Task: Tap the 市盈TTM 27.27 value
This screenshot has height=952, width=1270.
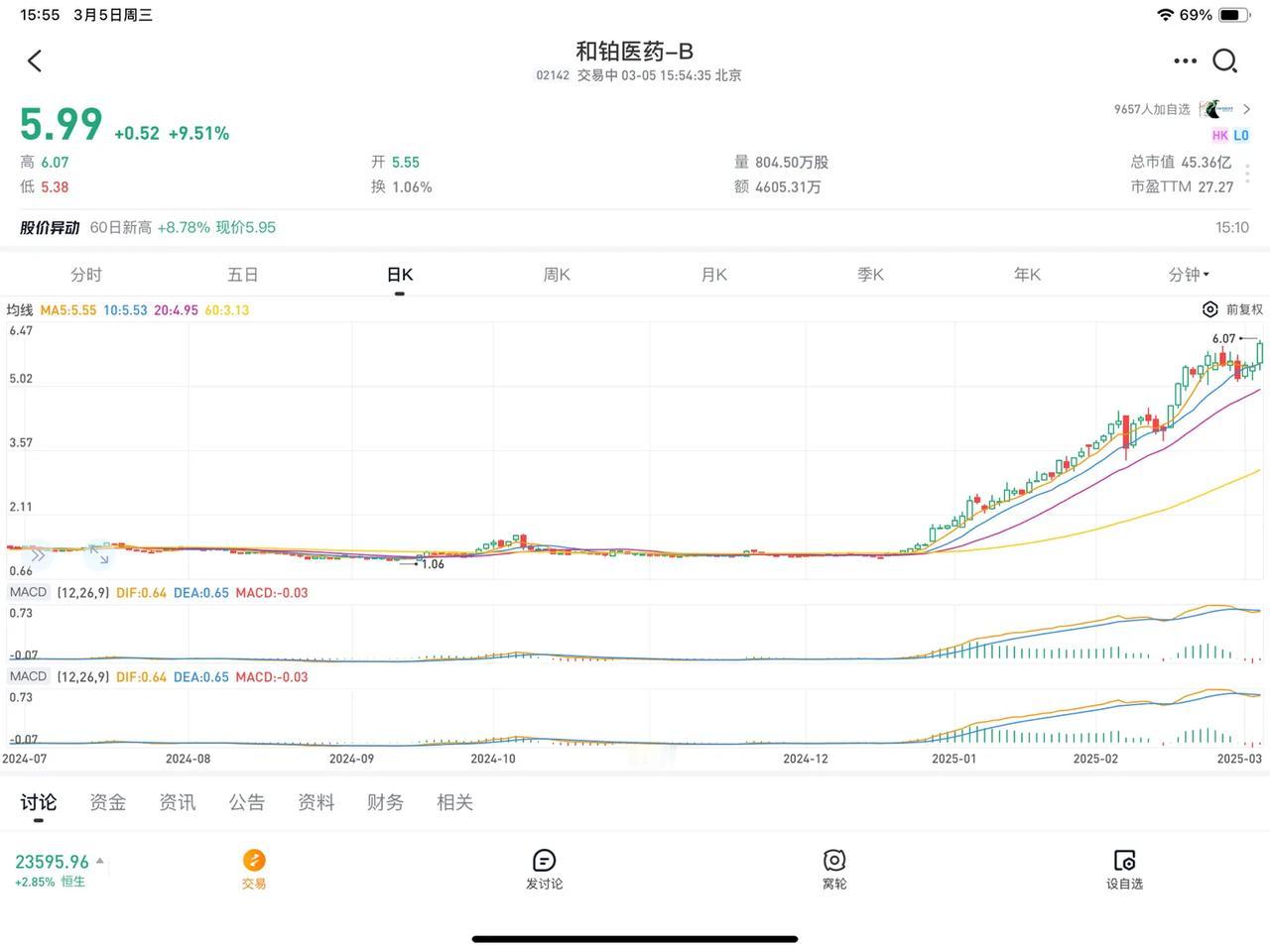Action: point(1182,186)
